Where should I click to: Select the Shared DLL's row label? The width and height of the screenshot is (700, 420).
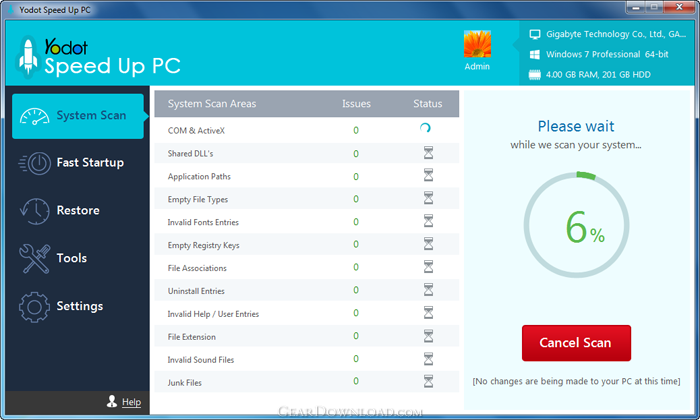(190, 154)
